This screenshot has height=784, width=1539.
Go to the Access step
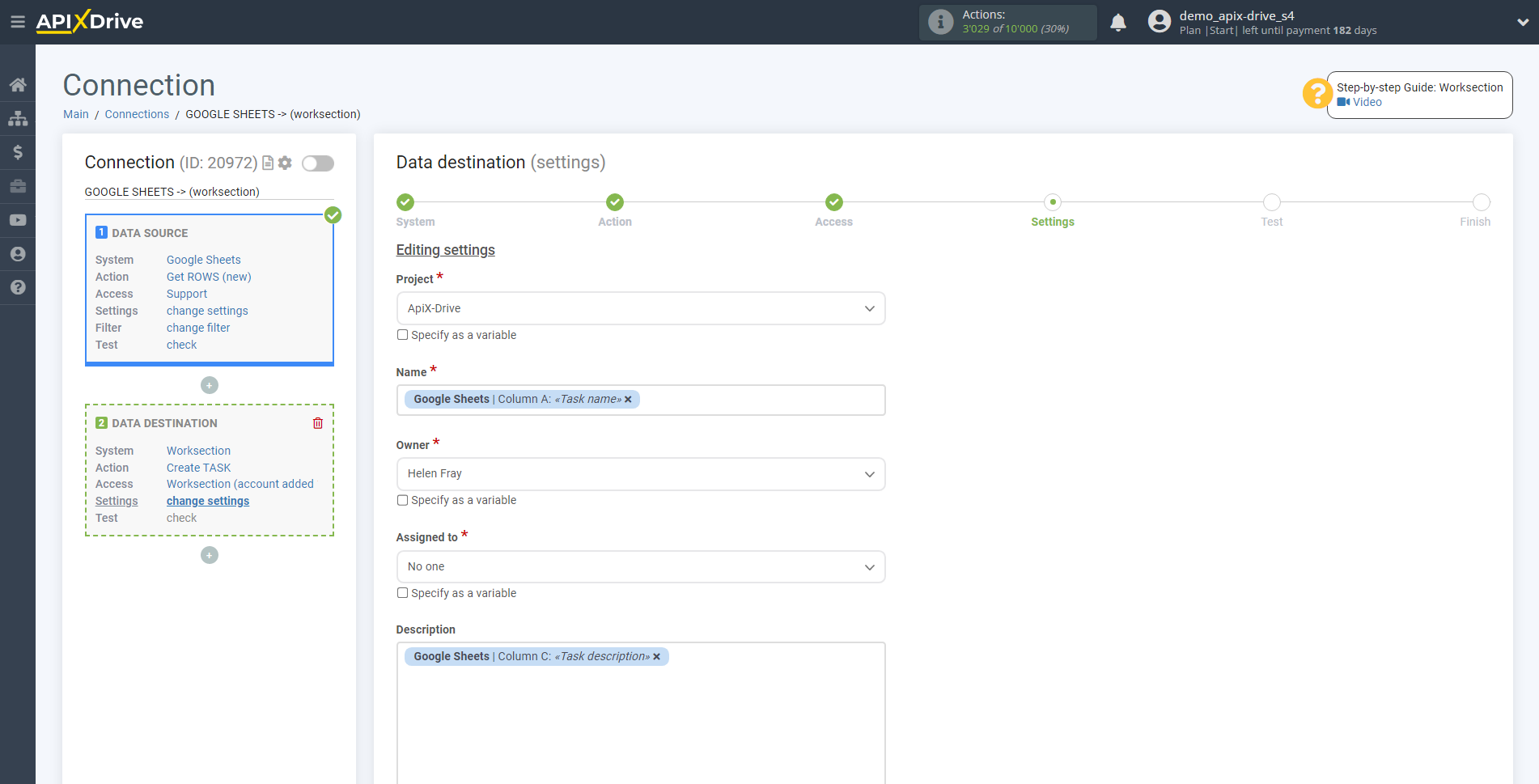834,202
